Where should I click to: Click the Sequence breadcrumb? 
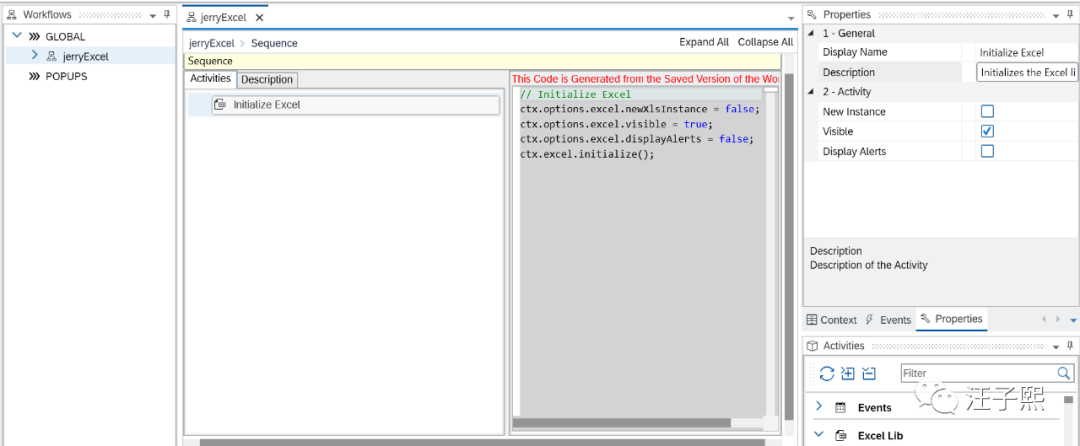(x=274, y=43)
